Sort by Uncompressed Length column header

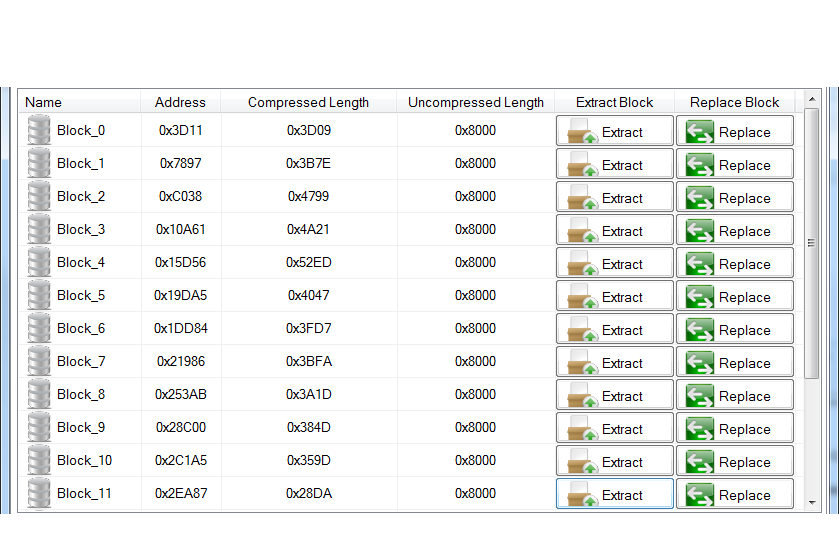pyautogui.click(x=476, y=102)
